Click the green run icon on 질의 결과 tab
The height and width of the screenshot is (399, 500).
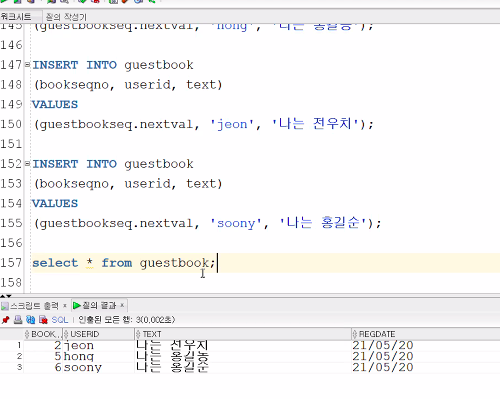tap(77, 305)
